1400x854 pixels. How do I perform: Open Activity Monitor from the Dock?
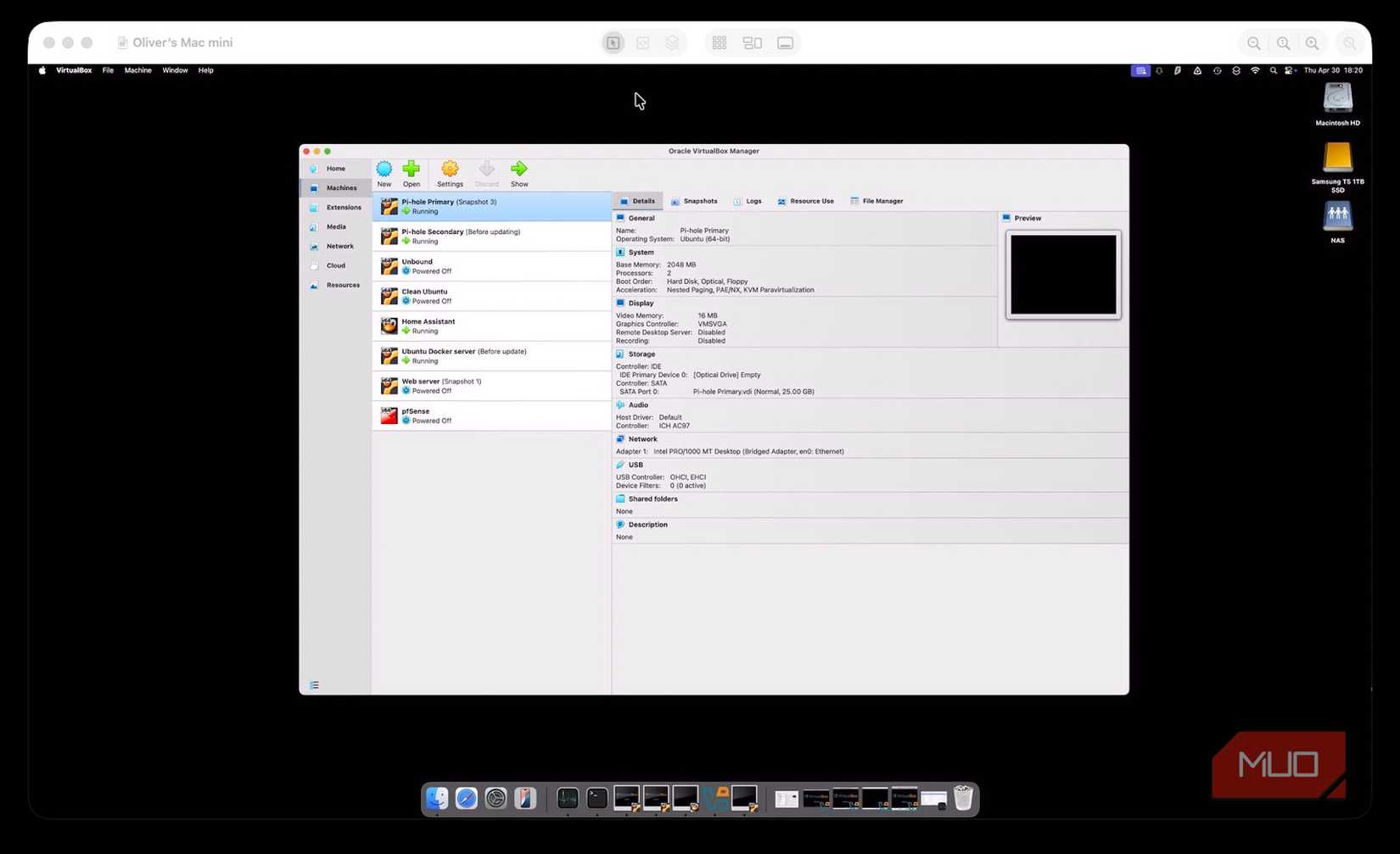pos(568,798)
